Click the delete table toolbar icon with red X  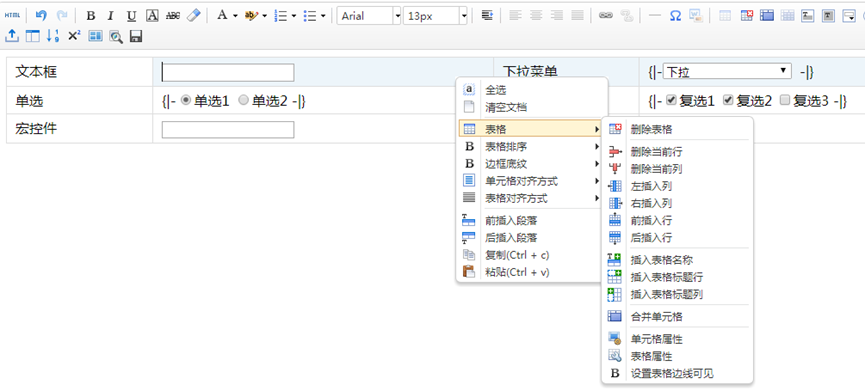pos(746,15)
